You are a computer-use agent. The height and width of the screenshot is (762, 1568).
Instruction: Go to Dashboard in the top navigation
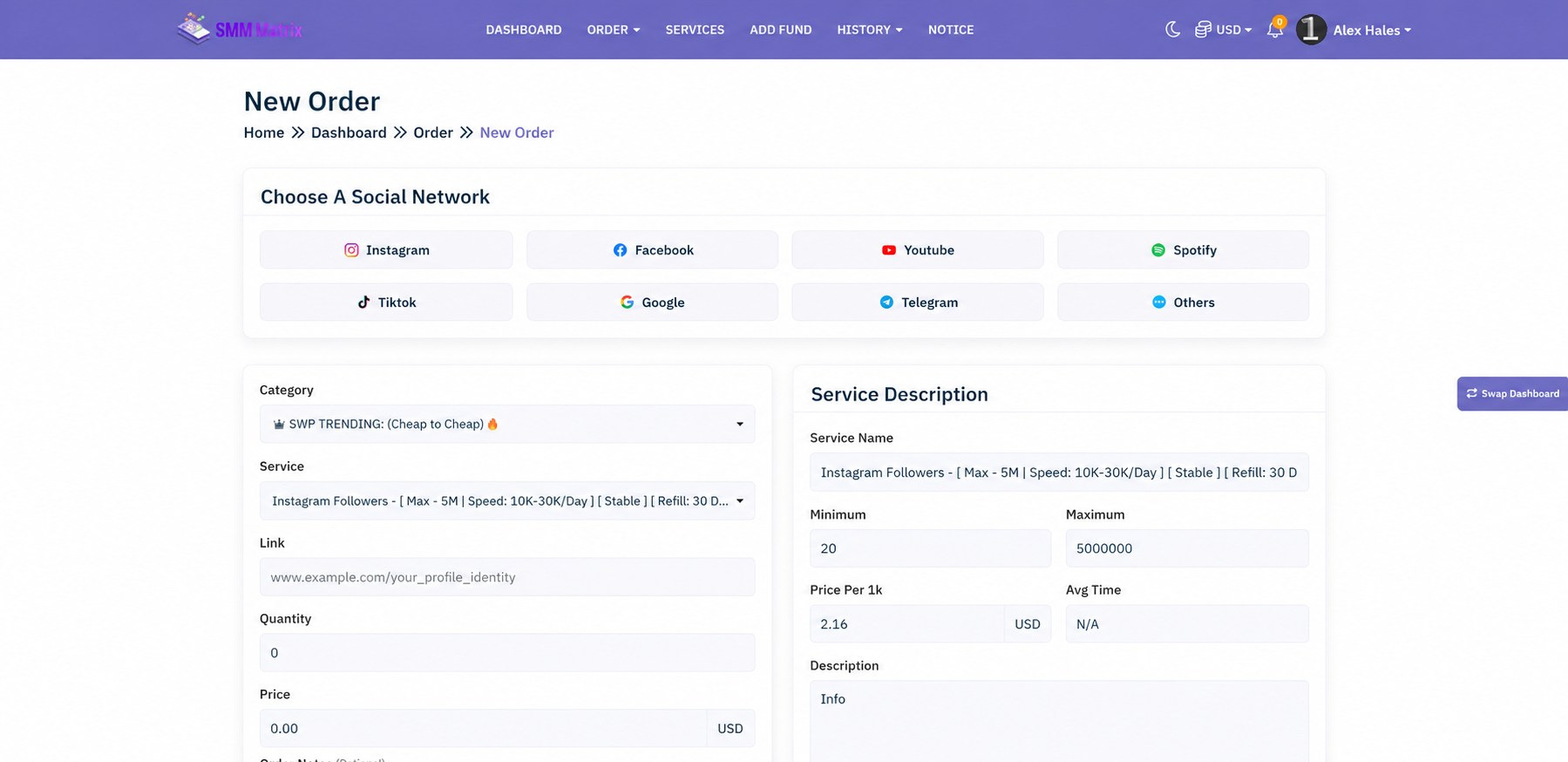(x=524, y=30)
